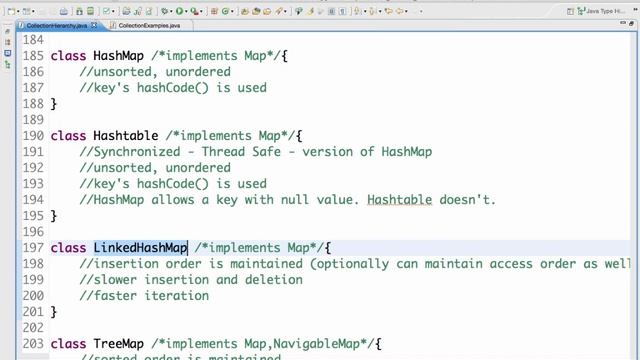Click the Debug bug icon

[x=164, y=11]
